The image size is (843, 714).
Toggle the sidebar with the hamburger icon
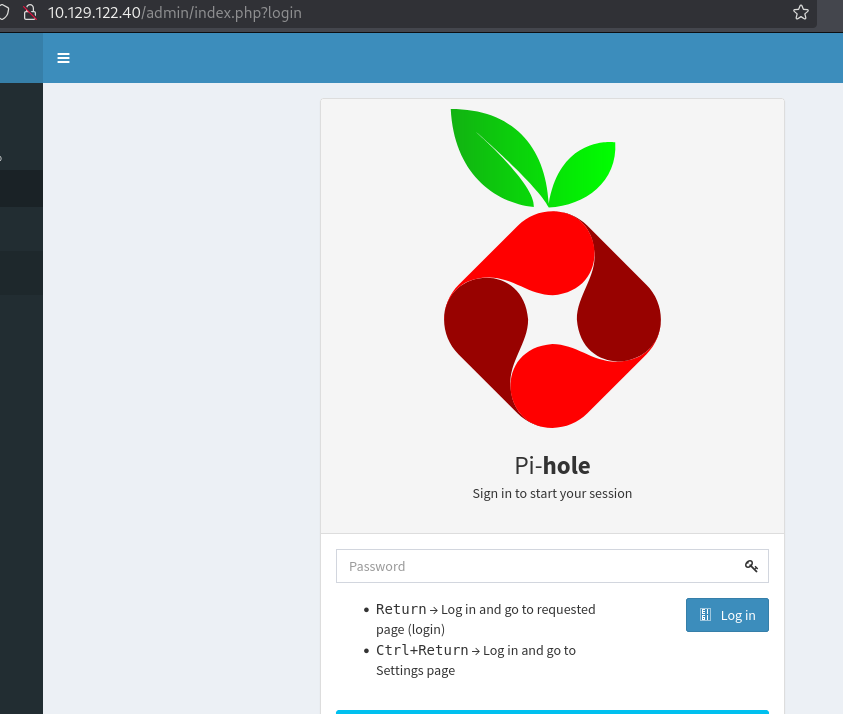click(x=63, y=58)
